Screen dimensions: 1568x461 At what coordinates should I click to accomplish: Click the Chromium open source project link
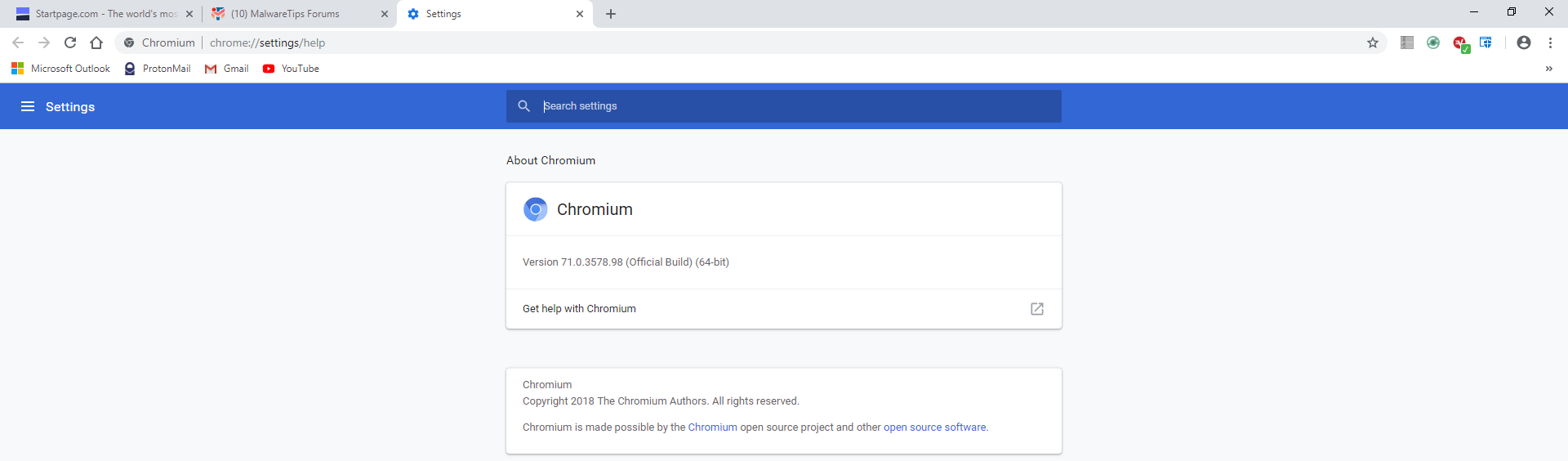(x=712, y=427)
